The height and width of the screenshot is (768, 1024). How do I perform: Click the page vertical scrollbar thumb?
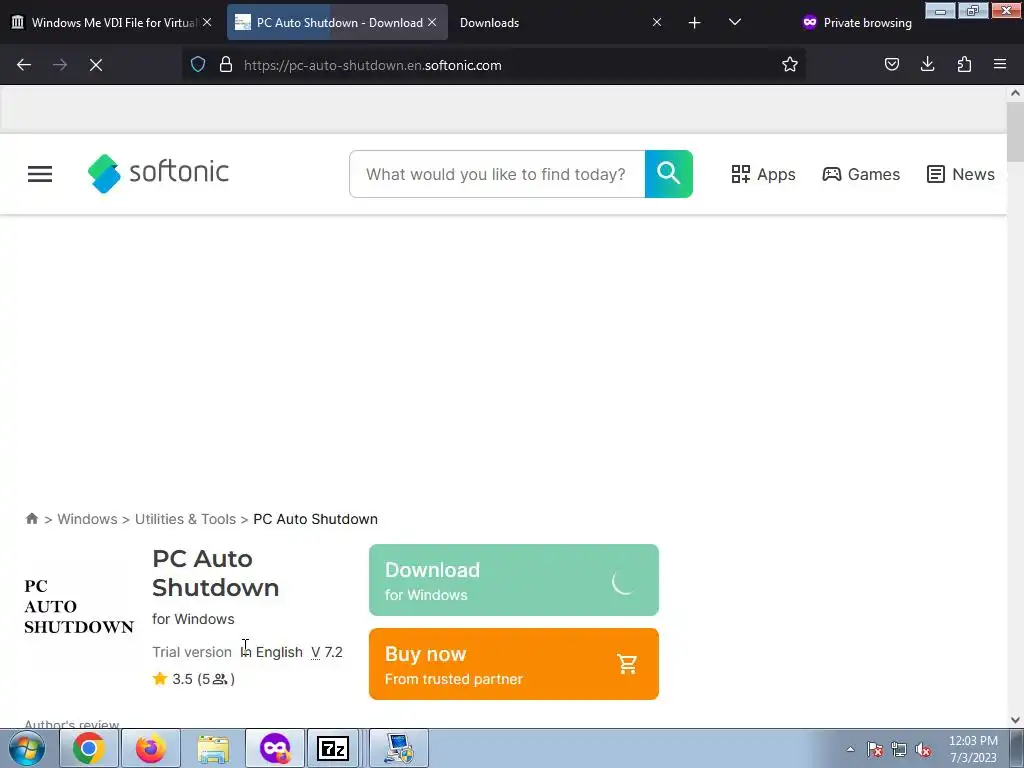click(x=1016, y=132)
